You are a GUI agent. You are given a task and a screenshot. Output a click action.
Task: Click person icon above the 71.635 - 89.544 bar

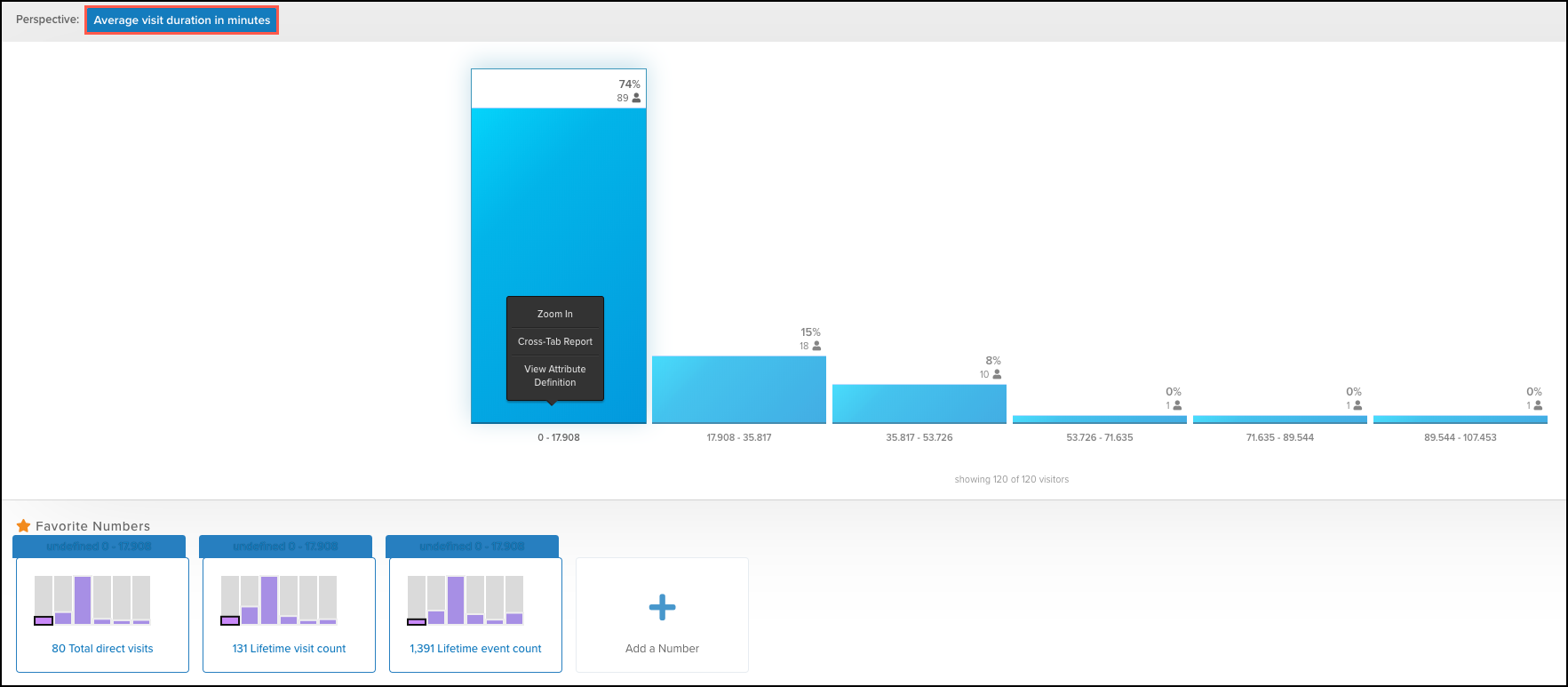(x=1357, y=405)
